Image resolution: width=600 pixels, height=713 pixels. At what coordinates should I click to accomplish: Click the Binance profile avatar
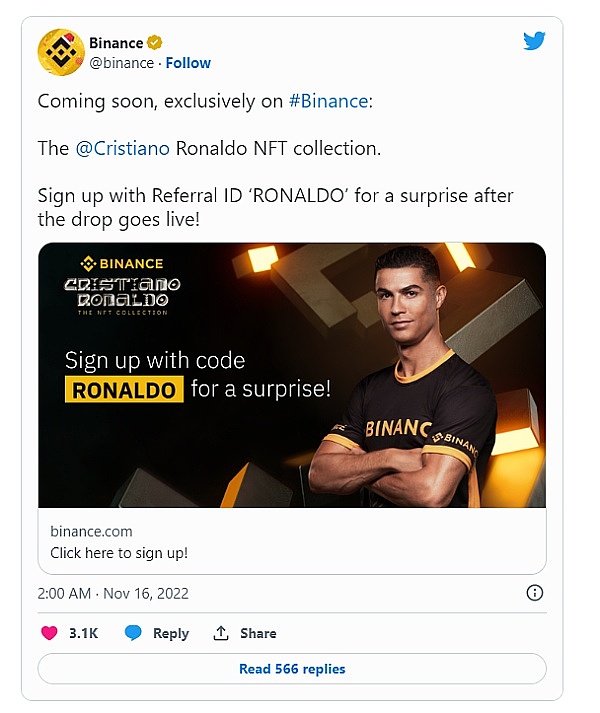pos(61,52)
